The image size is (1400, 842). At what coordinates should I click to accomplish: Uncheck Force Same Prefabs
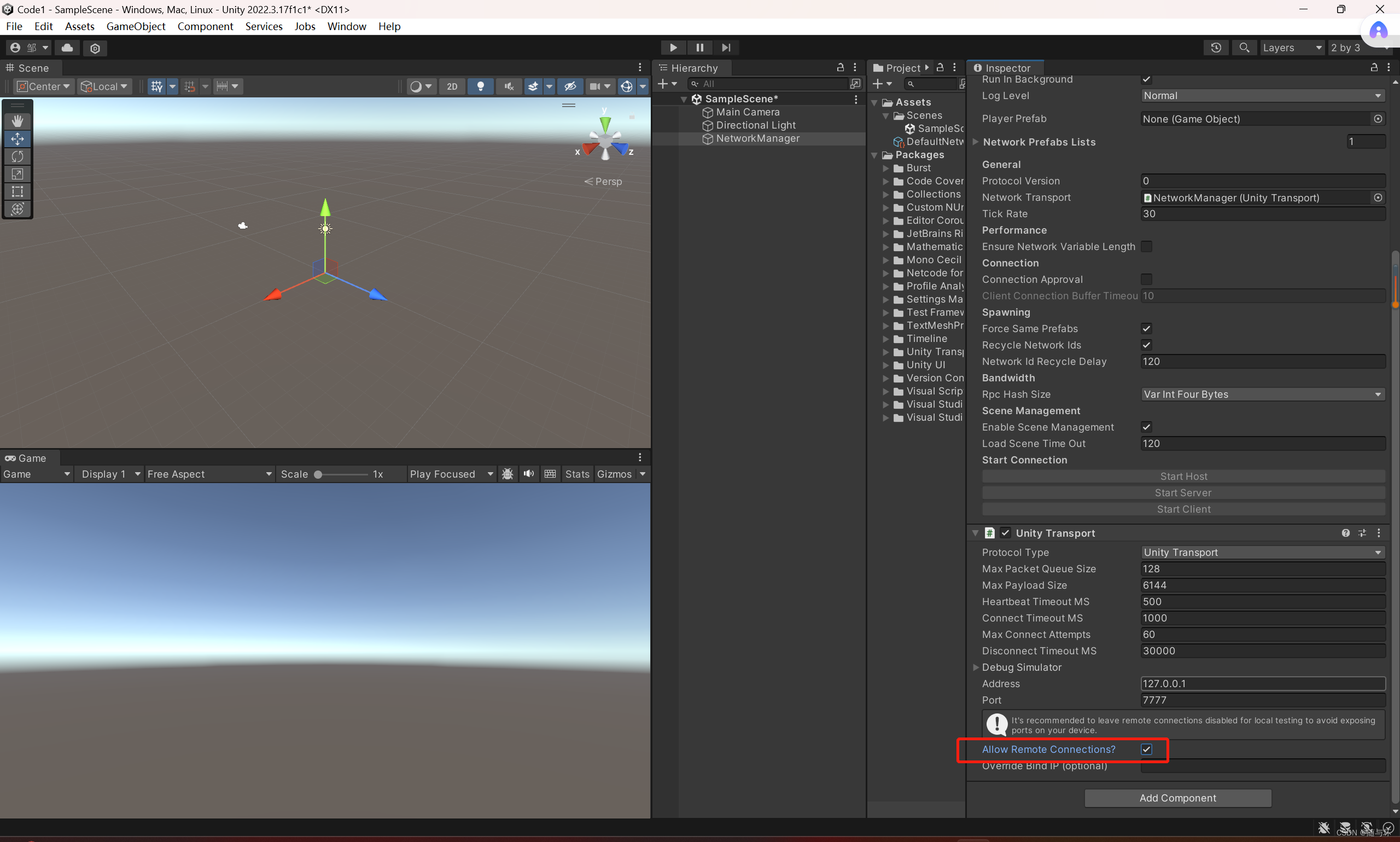(1147, 328)
